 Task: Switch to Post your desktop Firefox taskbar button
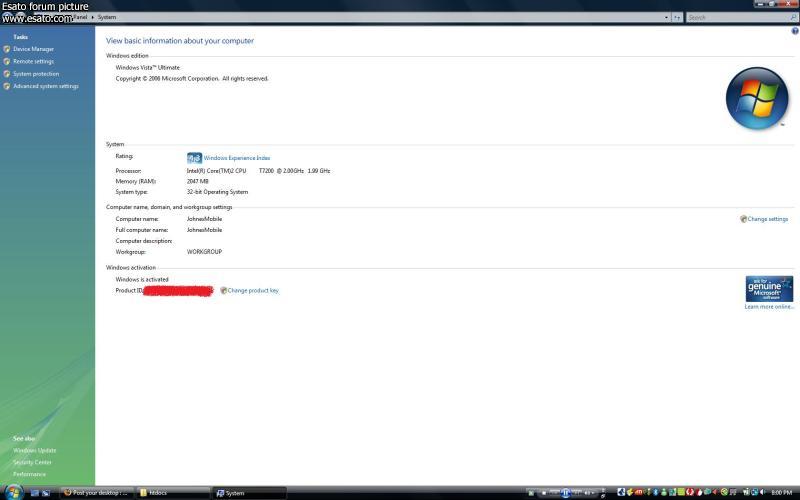click(97, 493)
